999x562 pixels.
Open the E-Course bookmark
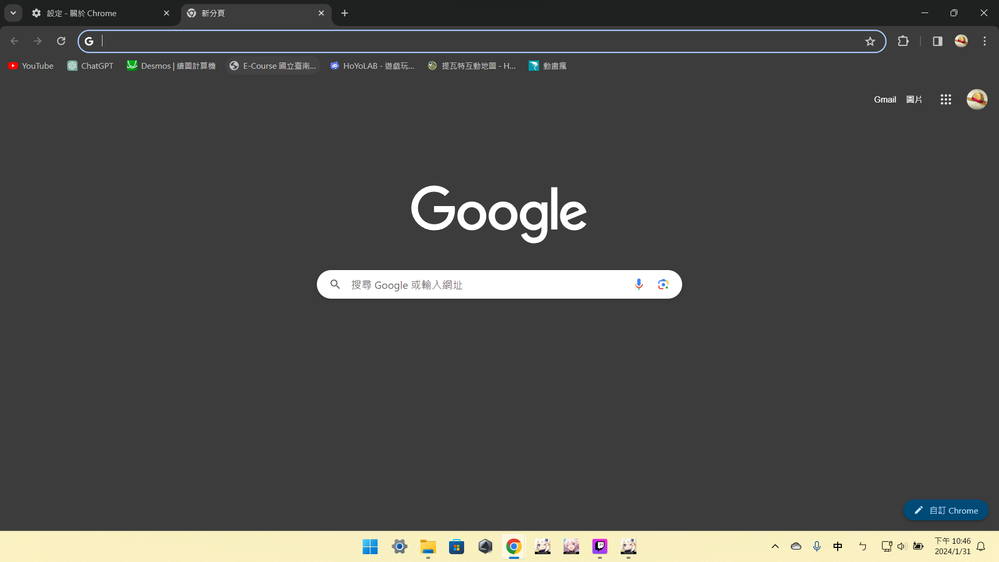(273, 66)
